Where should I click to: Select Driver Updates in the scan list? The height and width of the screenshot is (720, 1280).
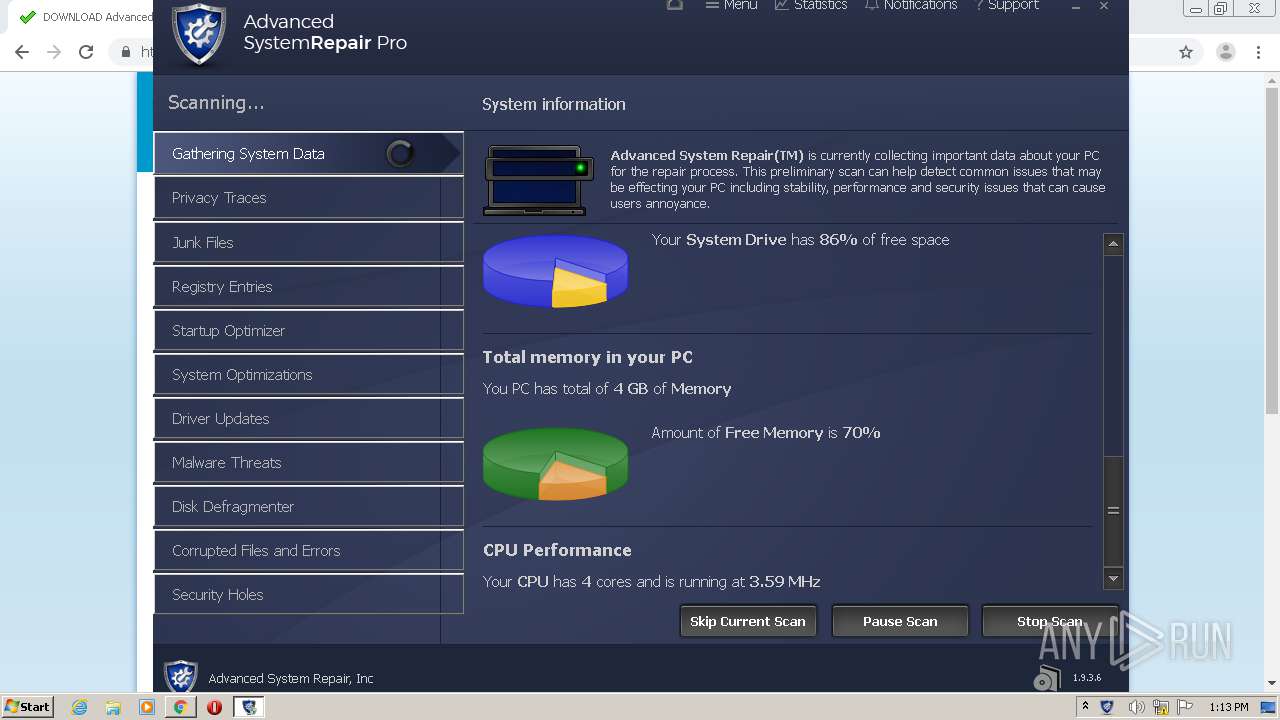pyautogui.click(x=308, y=418)
